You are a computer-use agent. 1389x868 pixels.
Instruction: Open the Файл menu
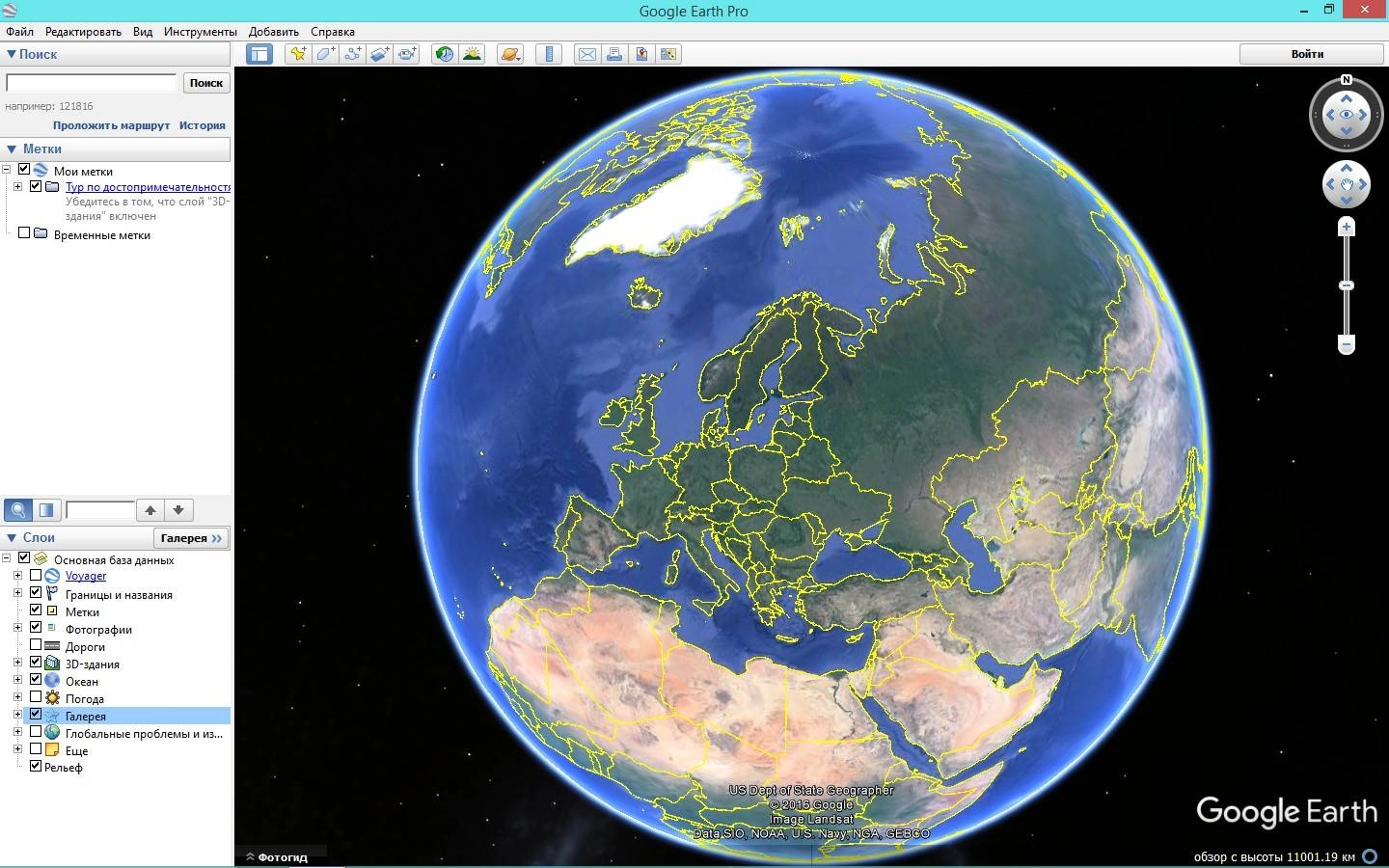coord(19,32)
